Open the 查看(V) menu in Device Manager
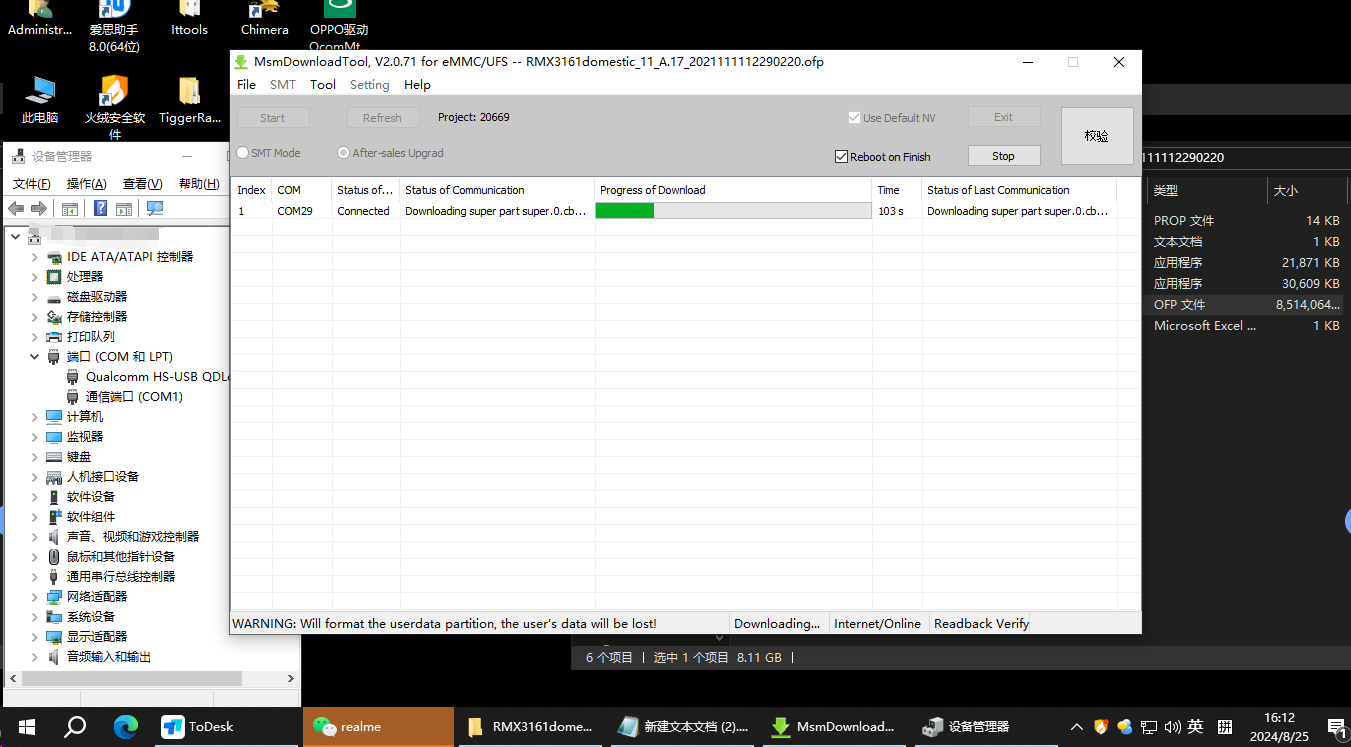 coord(143,184)
